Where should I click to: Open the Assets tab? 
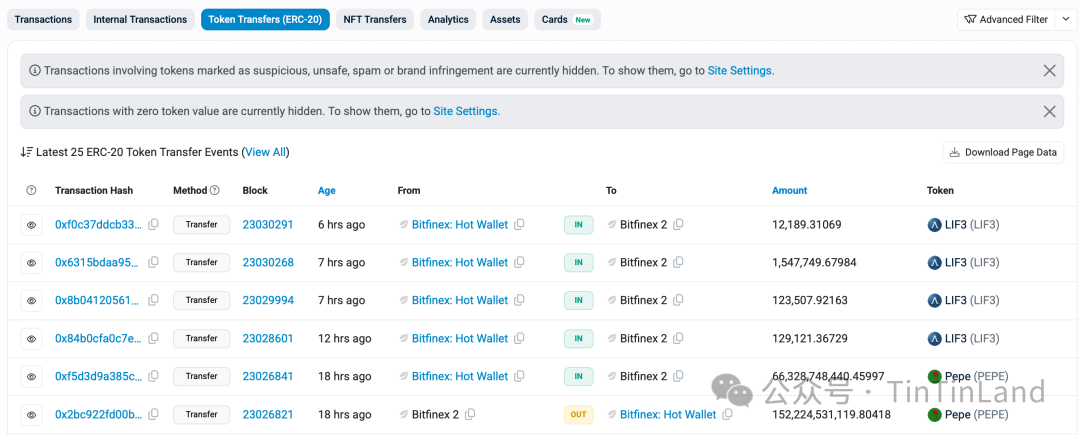506,19
